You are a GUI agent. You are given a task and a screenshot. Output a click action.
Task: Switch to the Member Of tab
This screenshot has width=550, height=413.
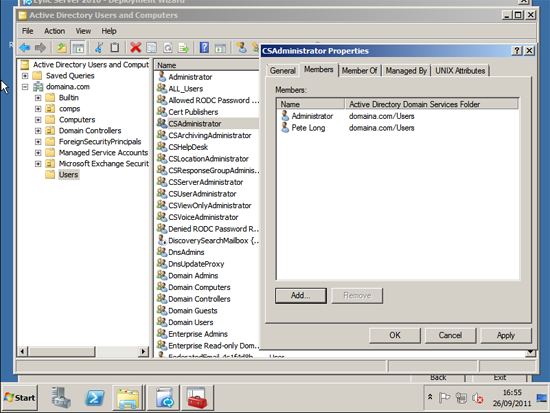point(360,71)
